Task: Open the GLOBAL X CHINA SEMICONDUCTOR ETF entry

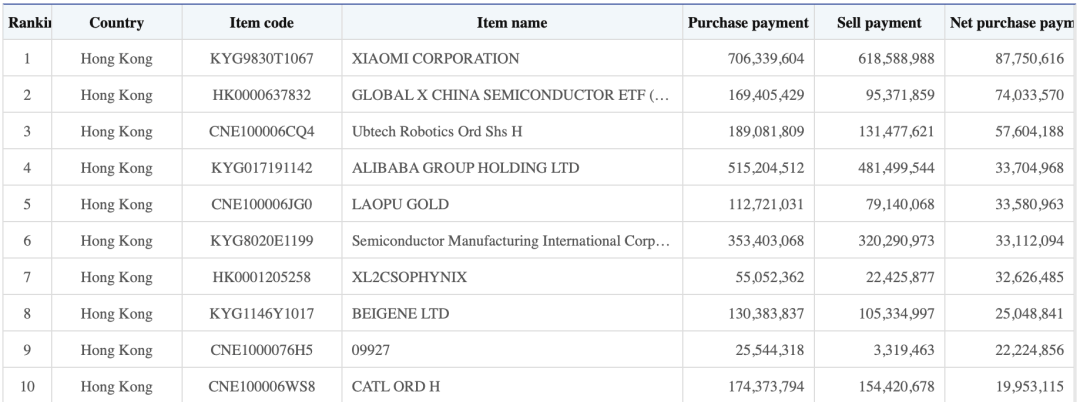Action: tap(511, 96)
